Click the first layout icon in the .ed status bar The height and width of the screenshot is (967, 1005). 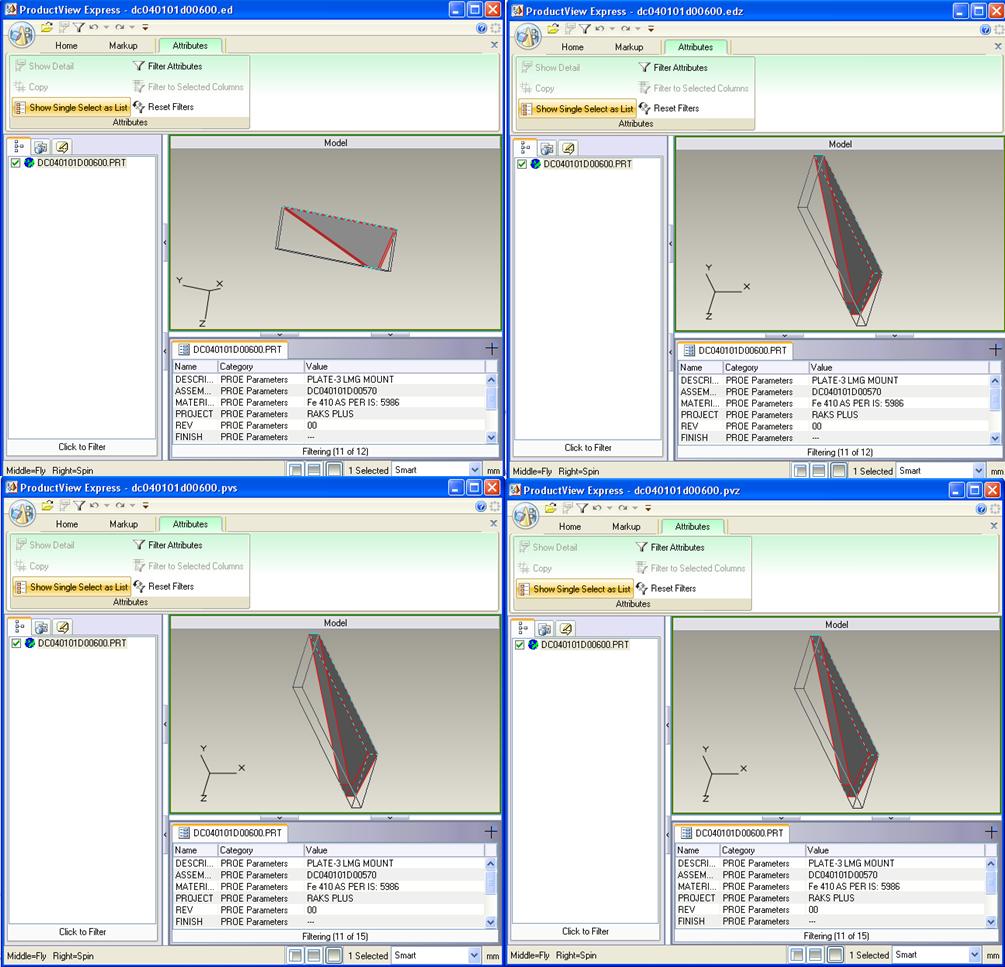[x=295, y=470]
